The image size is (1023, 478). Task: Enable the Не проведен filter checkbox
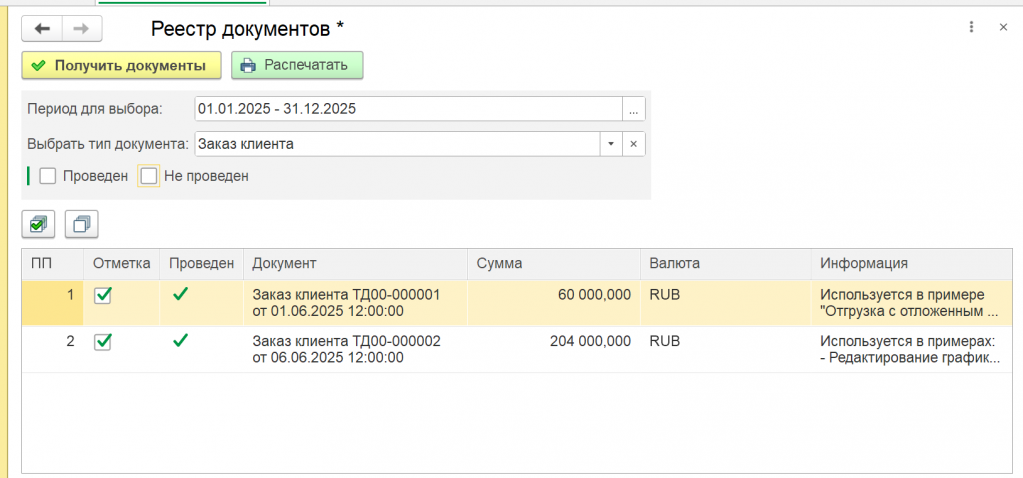149,176
